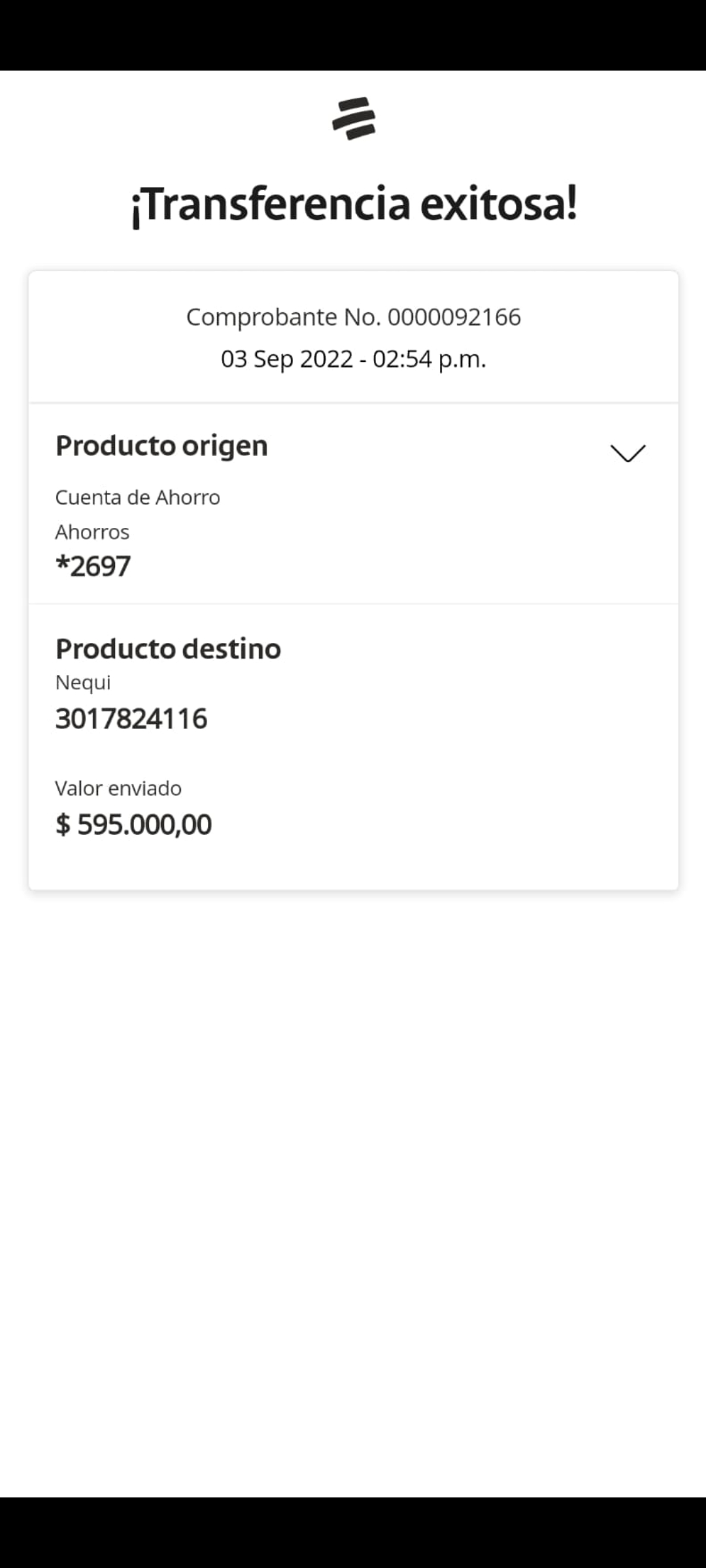The width and height of the screenshot is (706, 1568).
Task: Tap the date 03 Sep 2022
Action: (x=287, y=359)
